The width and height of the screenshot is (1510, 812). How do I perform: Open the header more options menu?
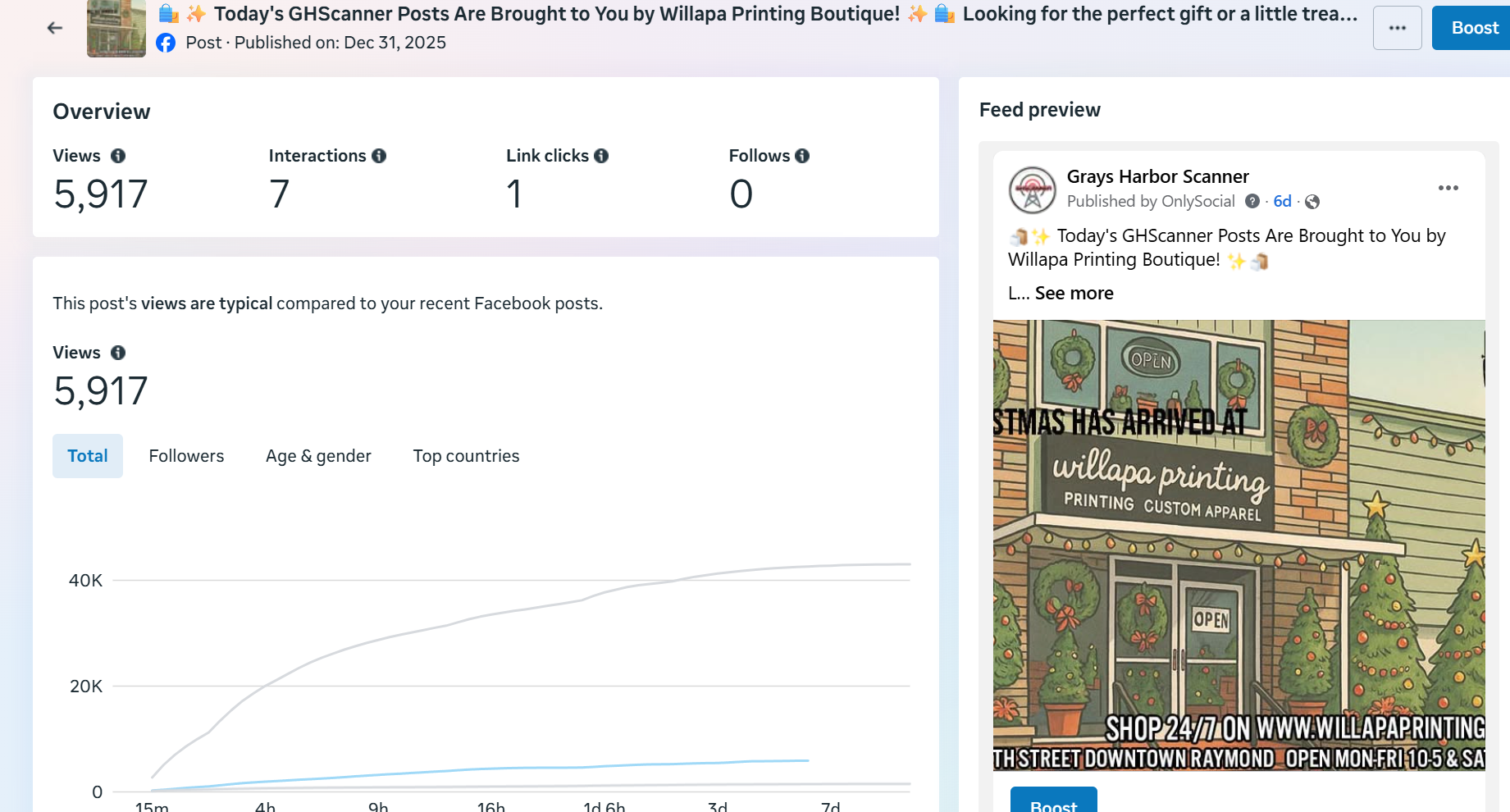1397,28
